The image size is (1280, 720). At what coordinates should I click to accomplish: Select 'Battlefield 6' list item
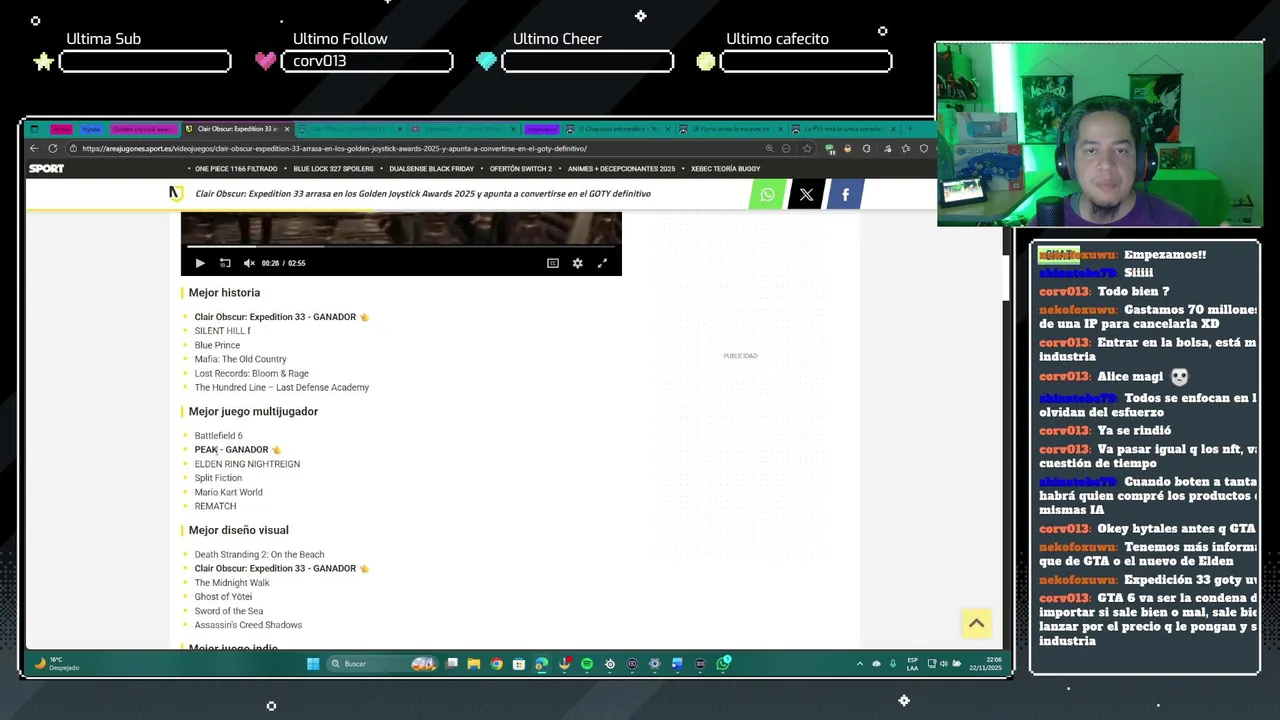coord(218,436)
